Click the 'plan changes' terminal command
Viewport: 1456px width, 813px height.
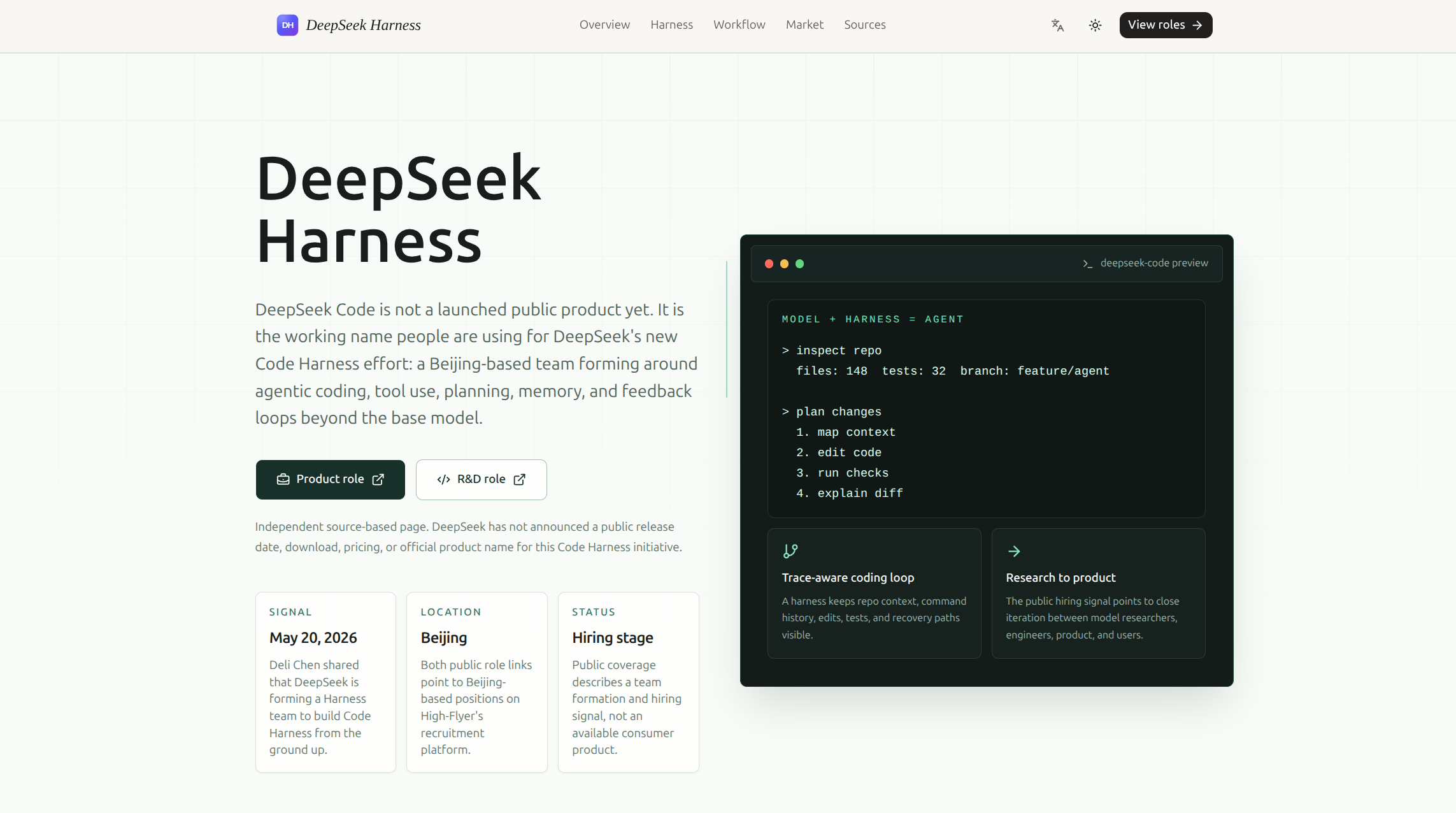(x=838, y=412)
